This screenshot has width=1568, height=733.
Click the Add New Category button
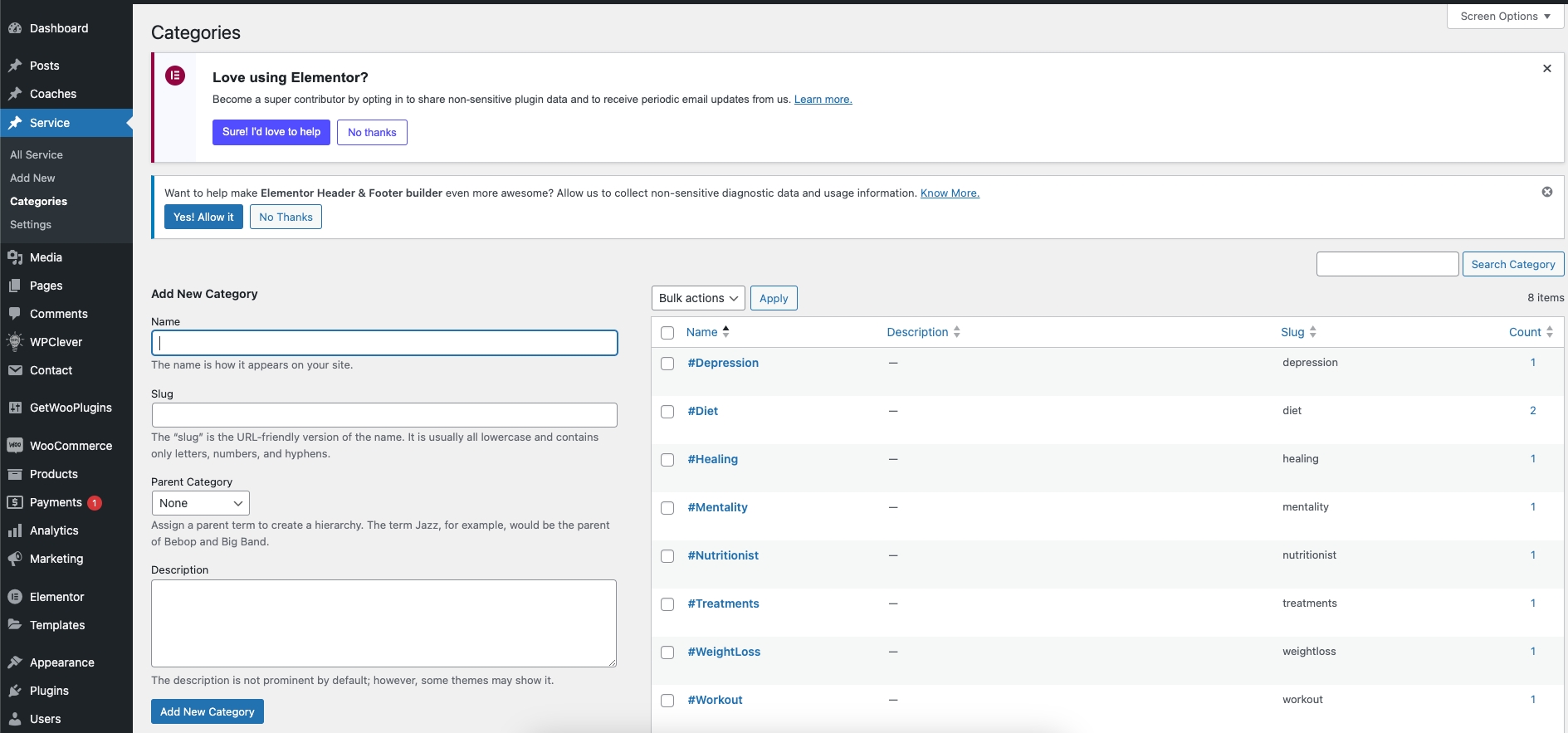coord(208,711)
